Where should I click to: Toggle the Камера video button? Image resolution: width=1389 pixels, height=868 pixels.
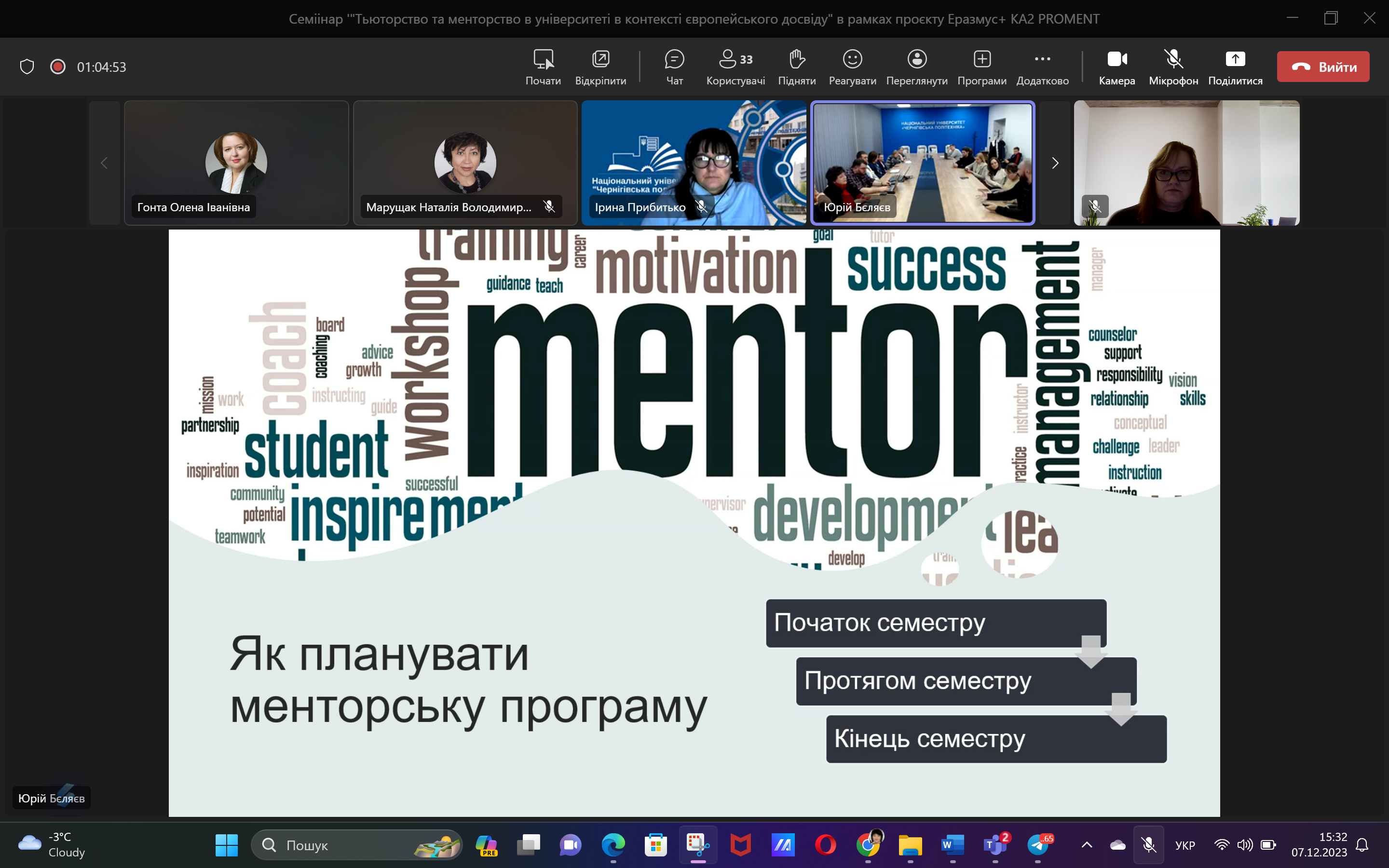1117,67
